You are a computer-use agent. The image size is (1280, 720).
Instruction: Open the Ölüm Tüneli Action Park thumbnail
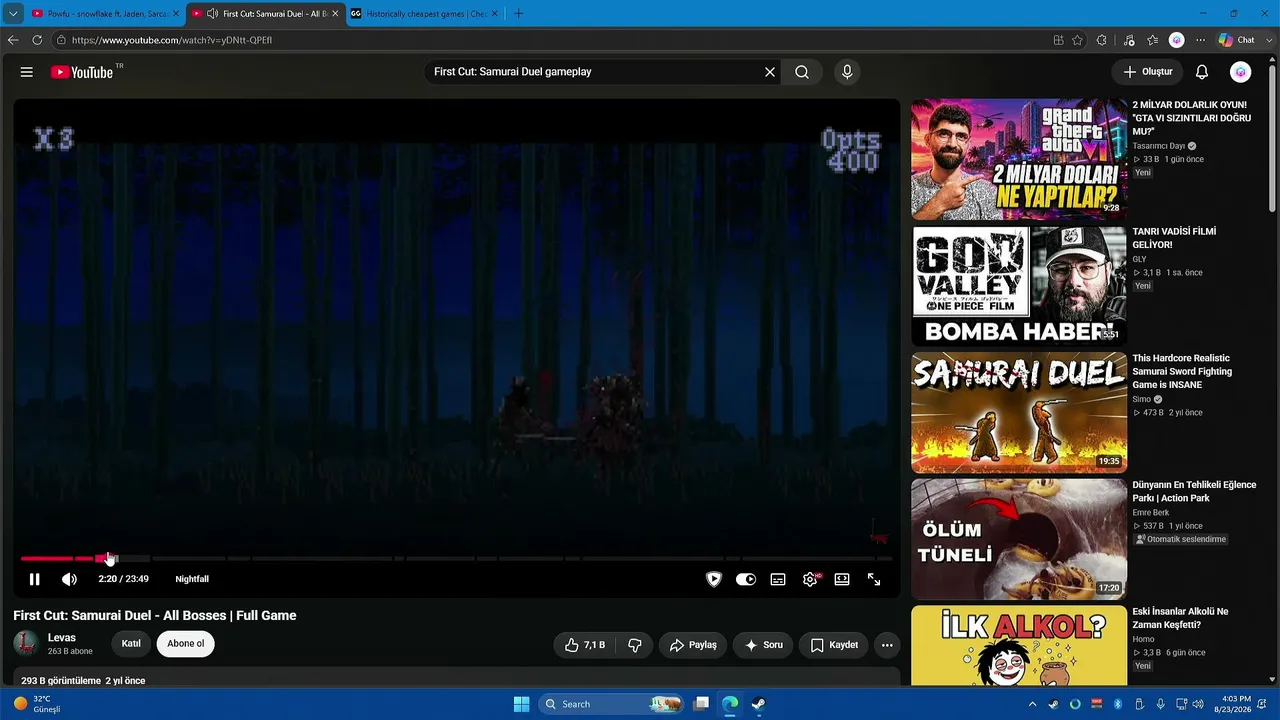(x=1018, y=539)
